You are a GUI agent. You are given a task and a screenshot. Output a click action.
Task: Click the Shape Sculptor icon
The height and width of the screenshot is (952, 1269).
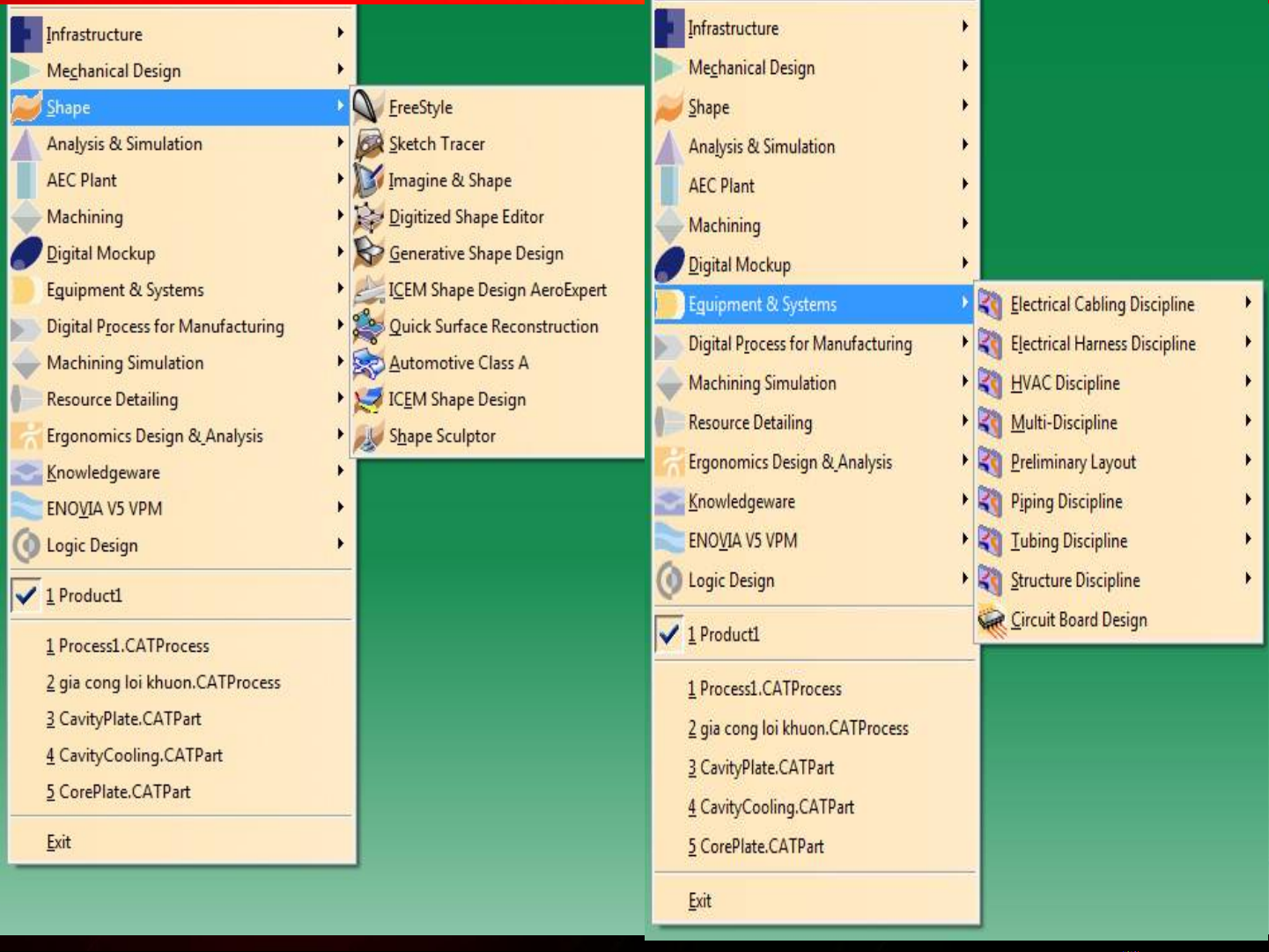[368, 436]
